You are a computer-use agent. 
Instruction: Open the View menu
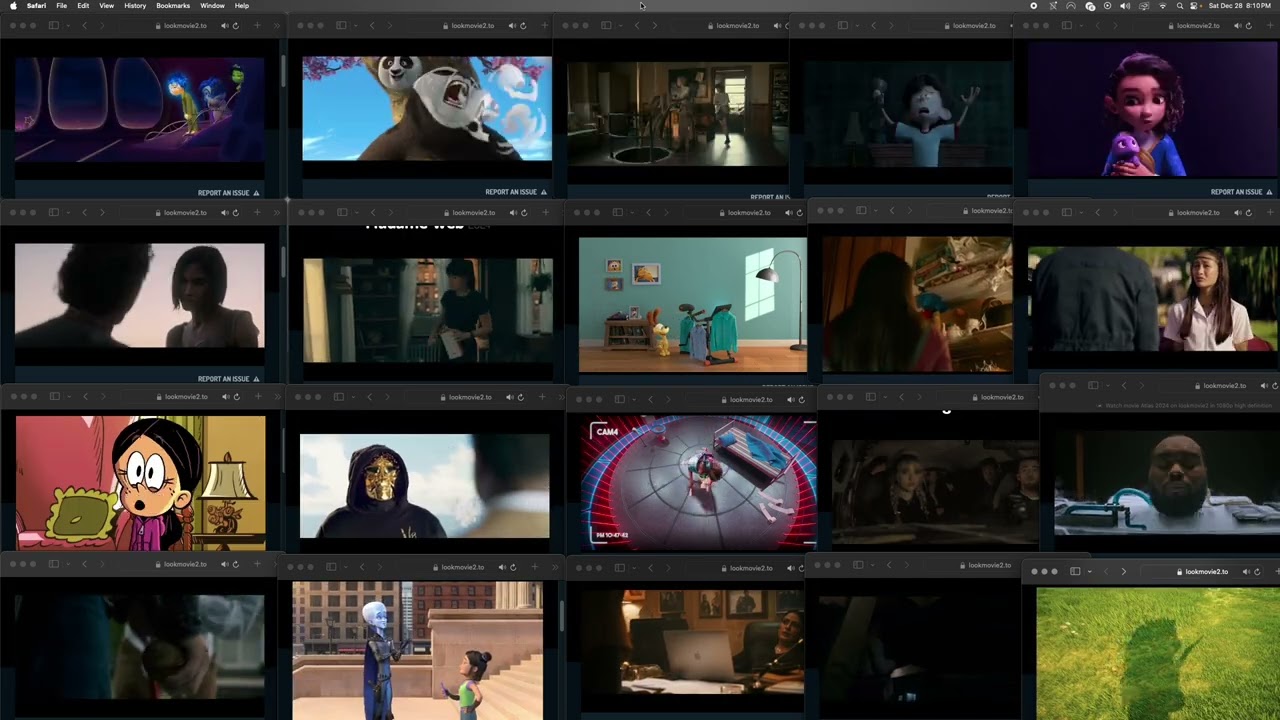tap(106, 6)
